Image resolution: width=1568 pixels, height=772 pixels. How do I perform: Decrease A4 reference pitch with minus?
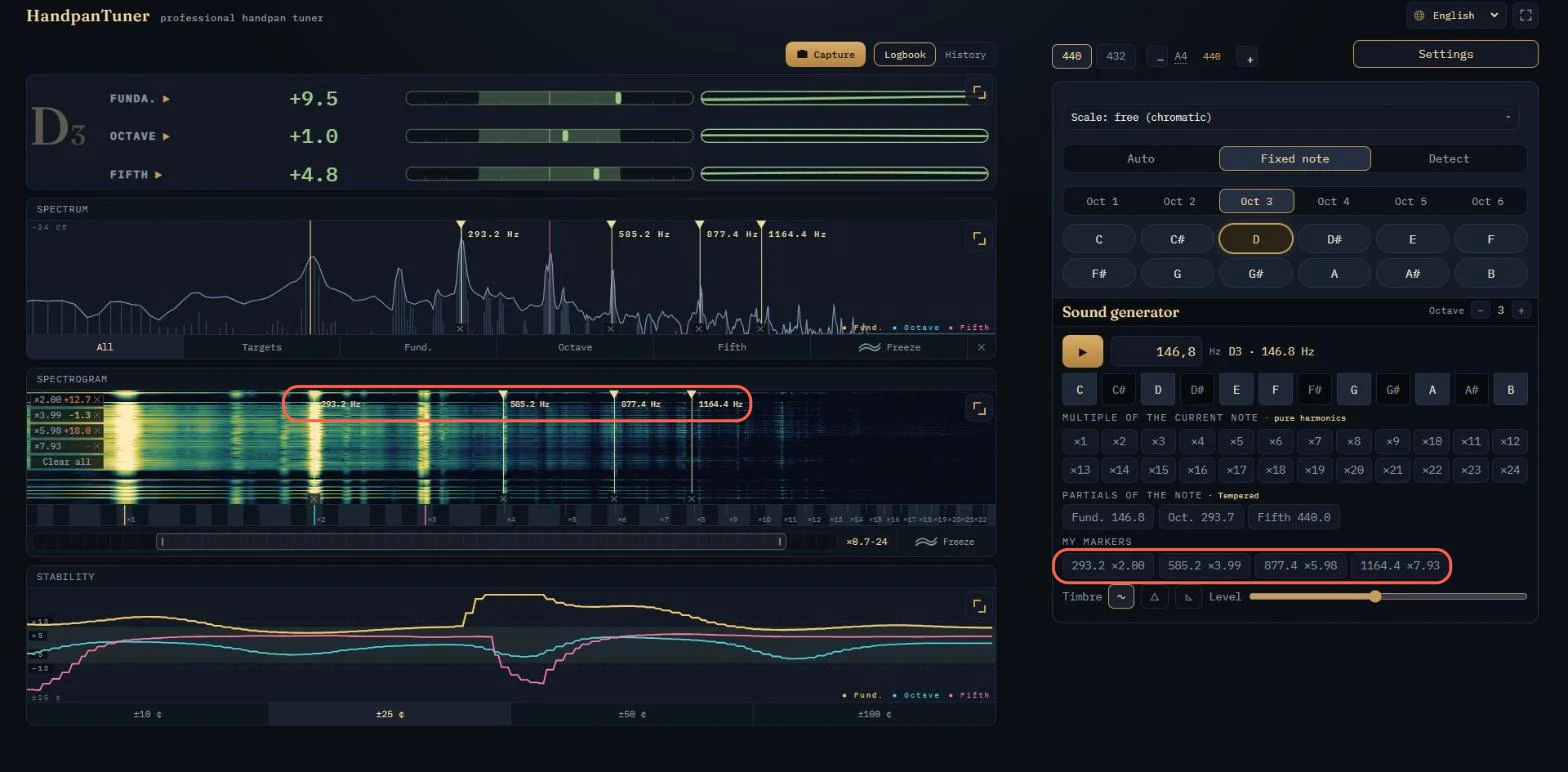[x=1160, y=57]
